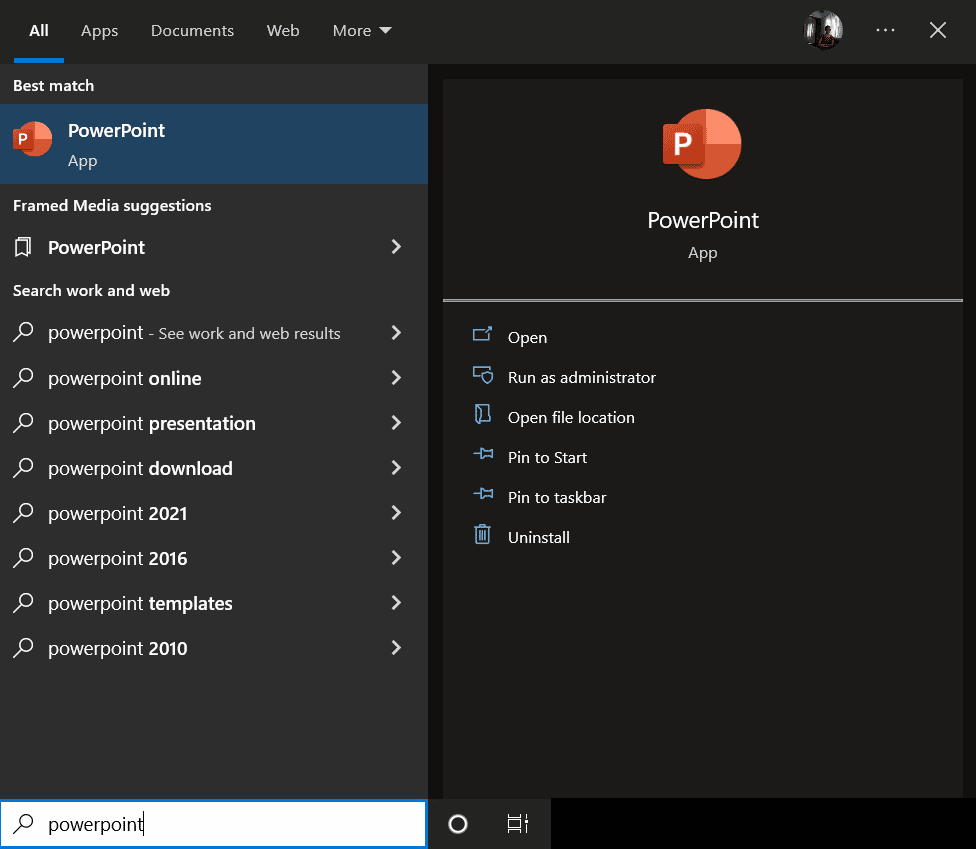Click the Task View taskbar icon
The height and width of the screenshot is (849, 976).
pyautogui.click(x=517, y=824)
